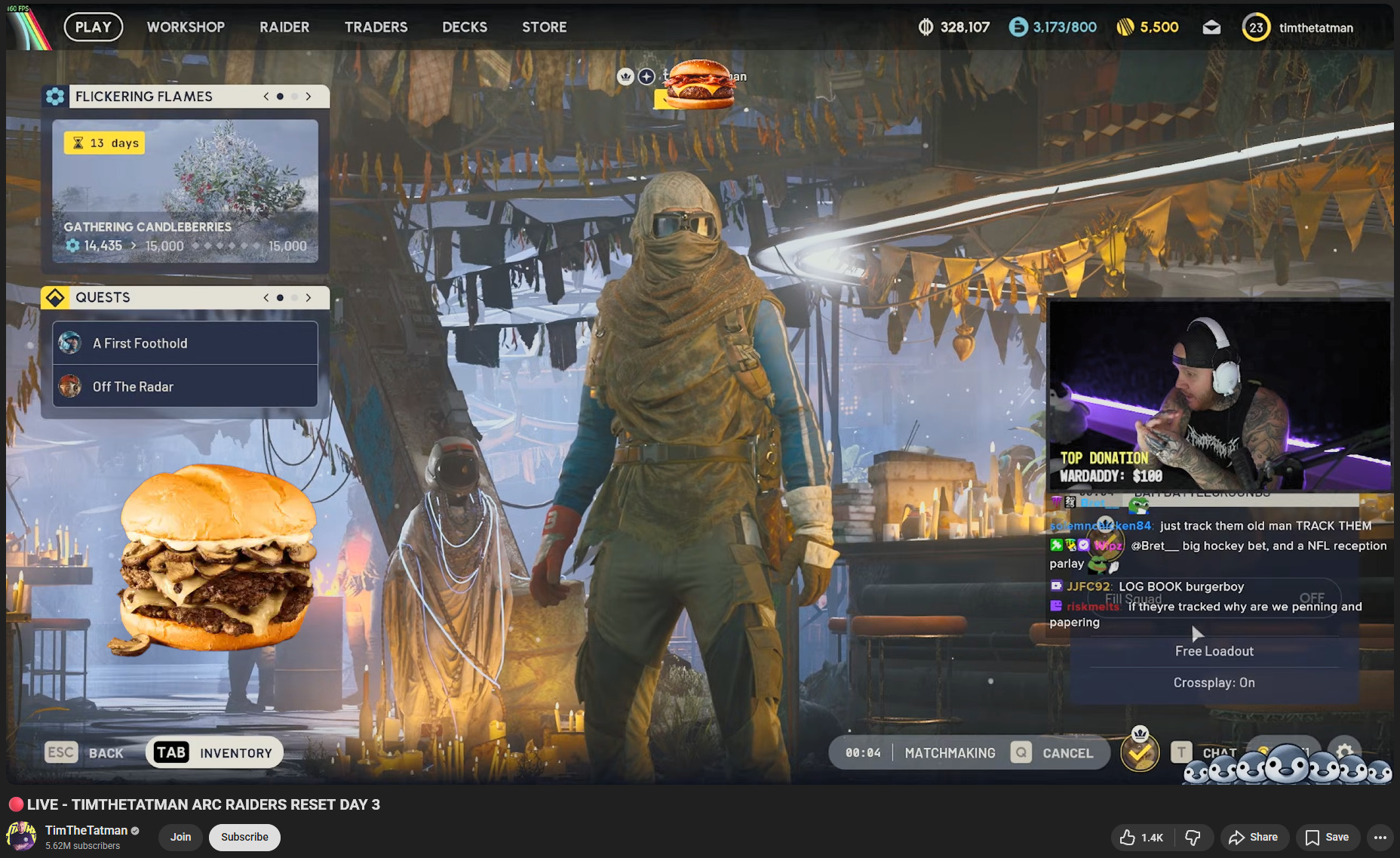Select the first Flickering Flames page dot

[x=281, y=97]
